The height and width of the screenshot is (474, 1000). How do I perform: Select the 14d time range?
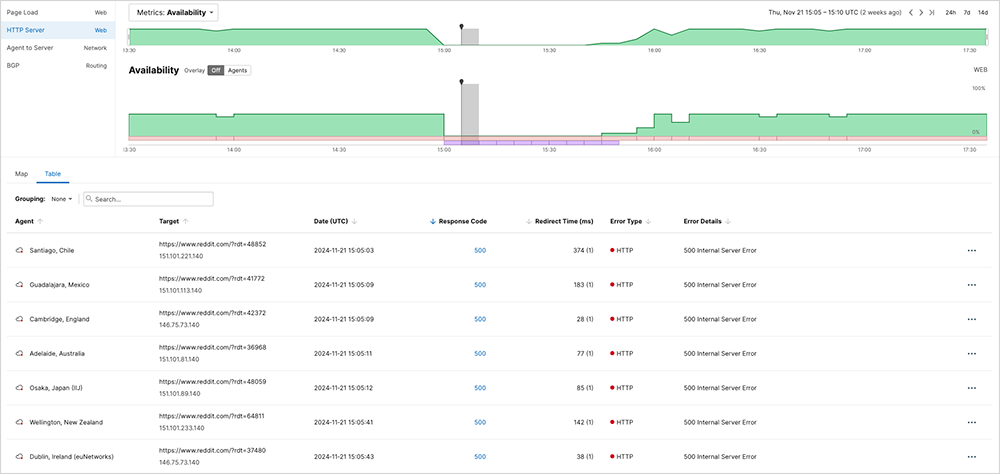[982, 13]
